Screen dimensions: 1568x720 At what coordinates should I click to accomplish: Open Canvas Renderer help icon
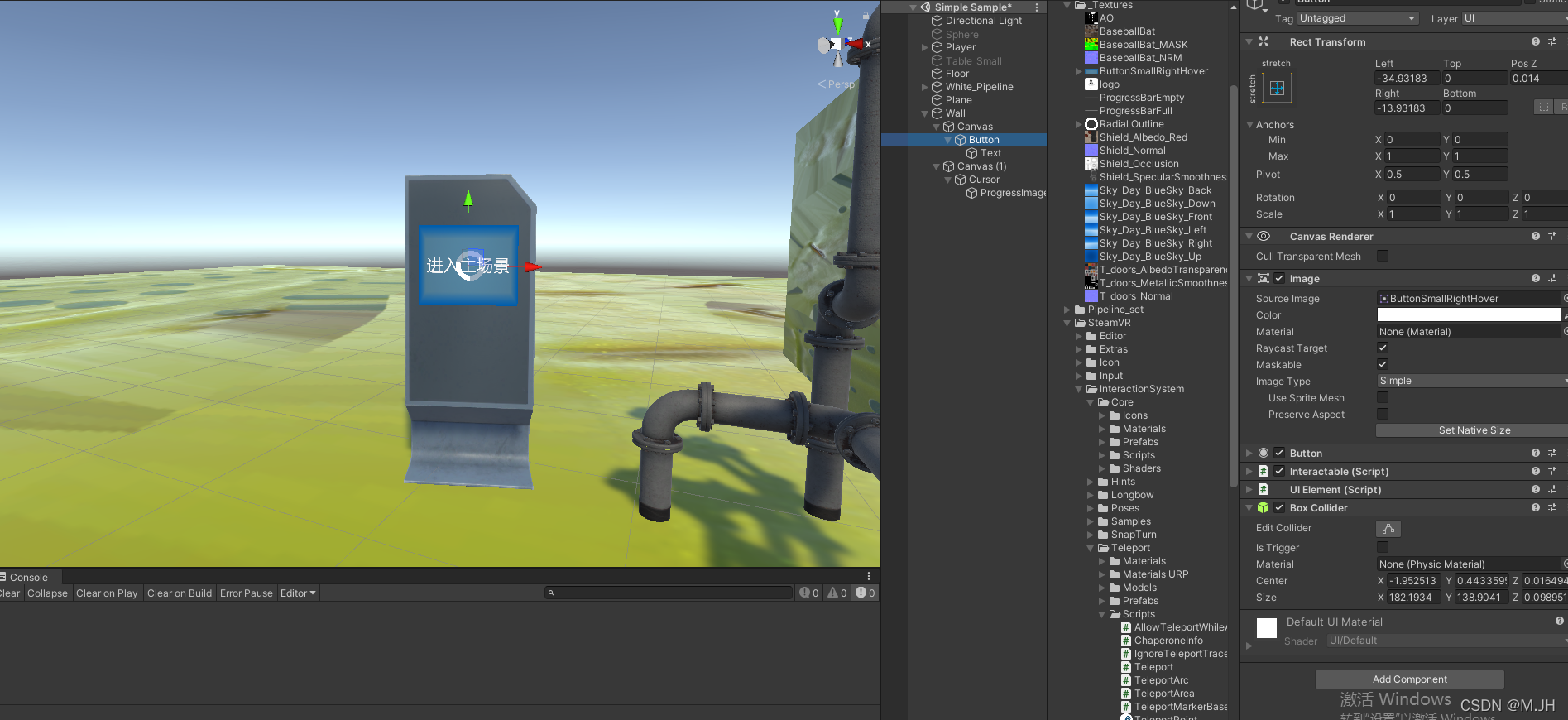(1536, 236)
